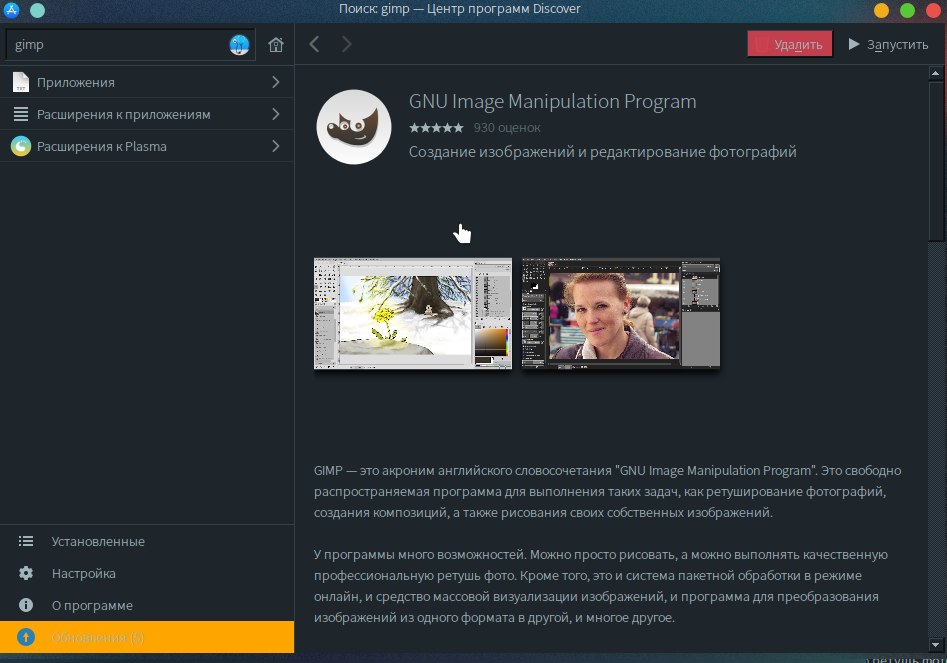Expand chevron beside Расширения к приложениям
Screen dimensions: 947x663
click(x=276, y=114)
